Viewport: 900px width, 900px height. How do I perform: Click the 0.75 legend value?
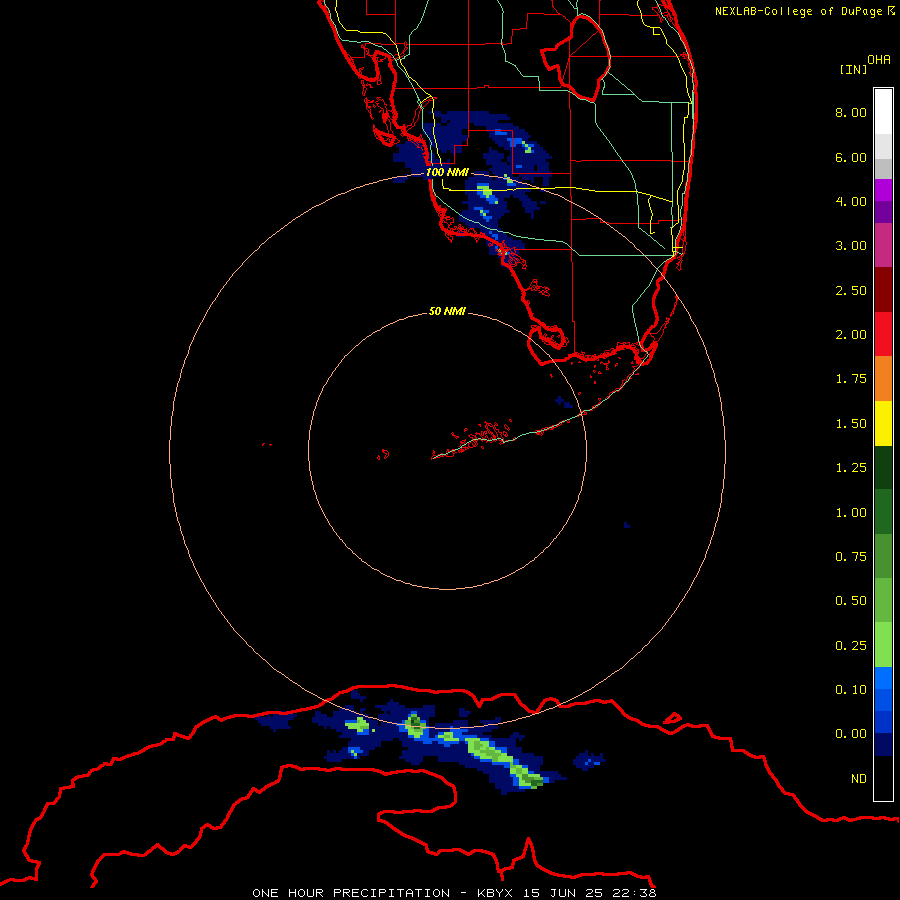pos(851,557)
